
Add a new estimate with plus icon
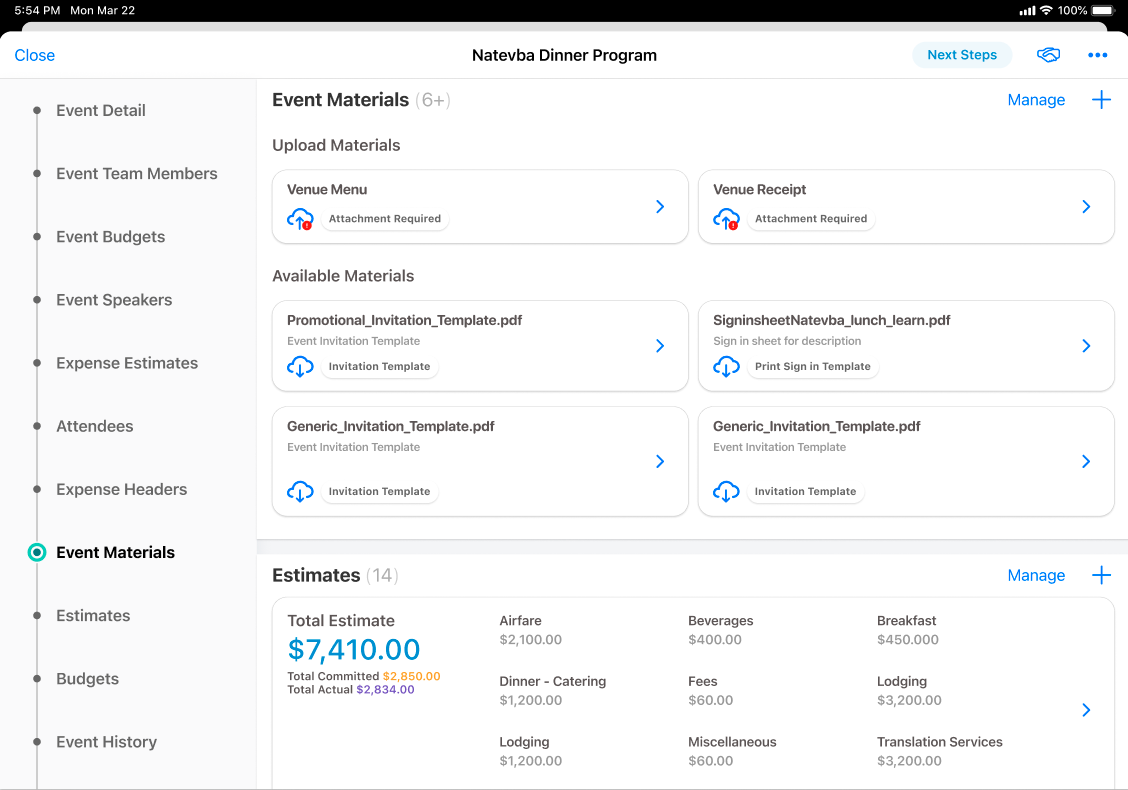click(x=1101, y=575)
